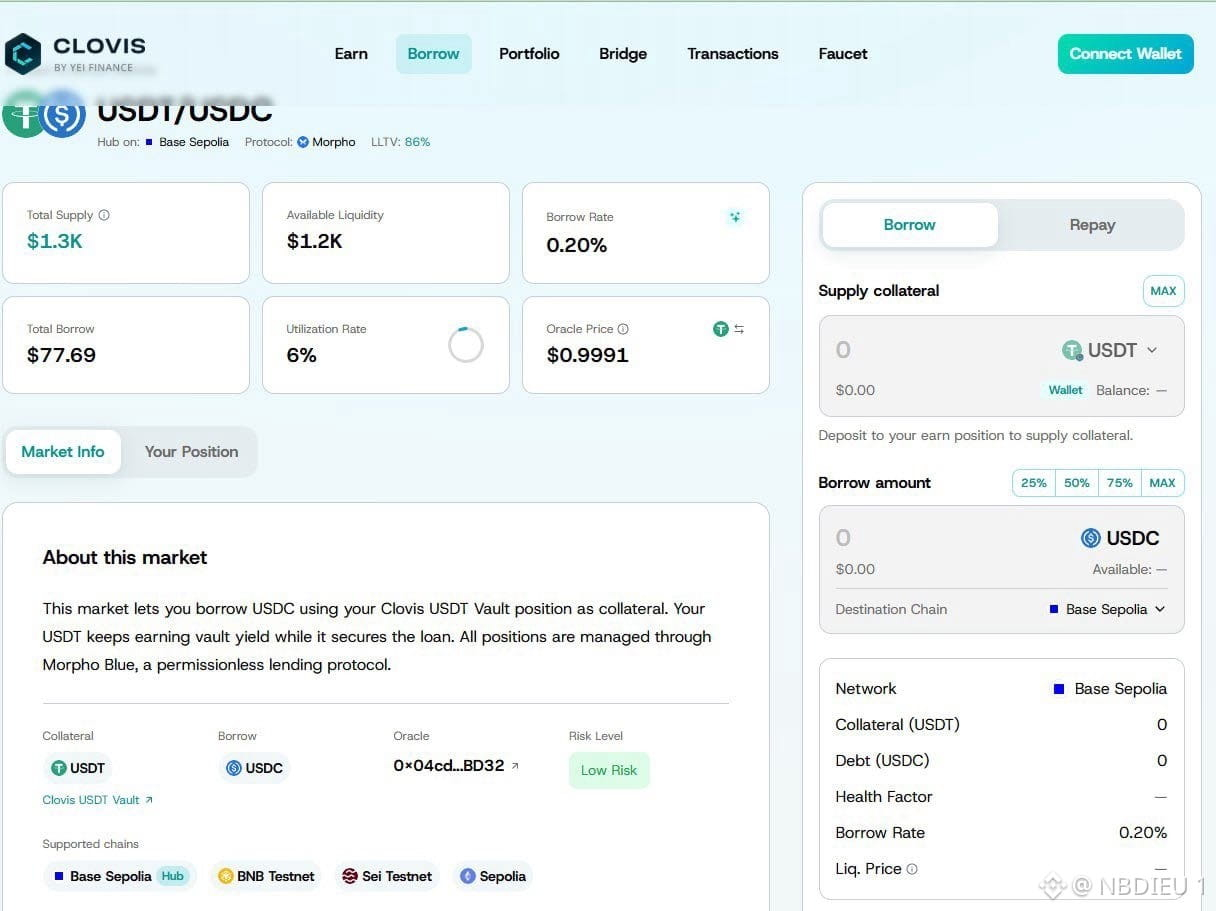This screenshot has height=911, width=1216.
Task: Open the Faucet navigation item
Action: click(843, 54)
